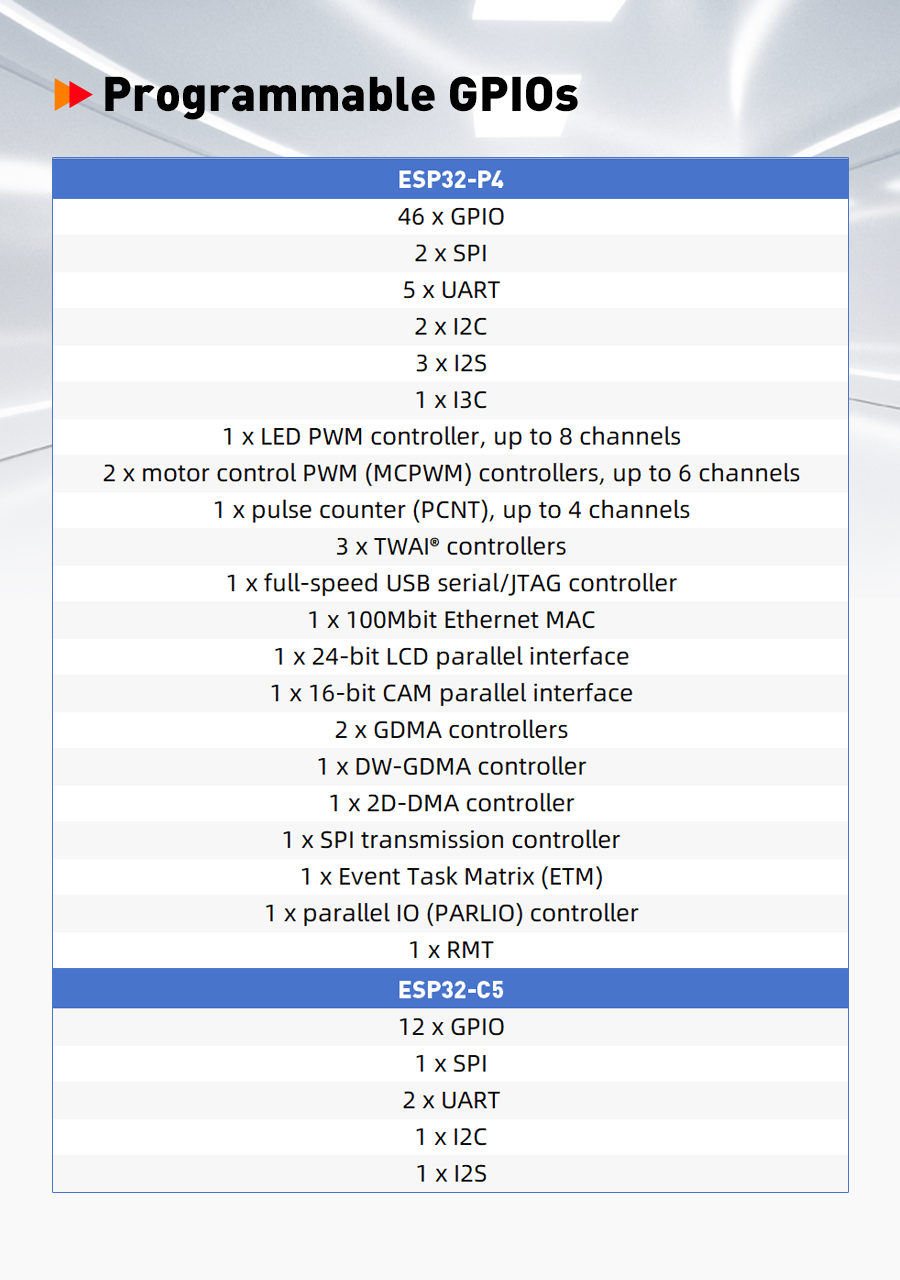
Task: Click the 5 x UART row
Action: pos(450,290)
